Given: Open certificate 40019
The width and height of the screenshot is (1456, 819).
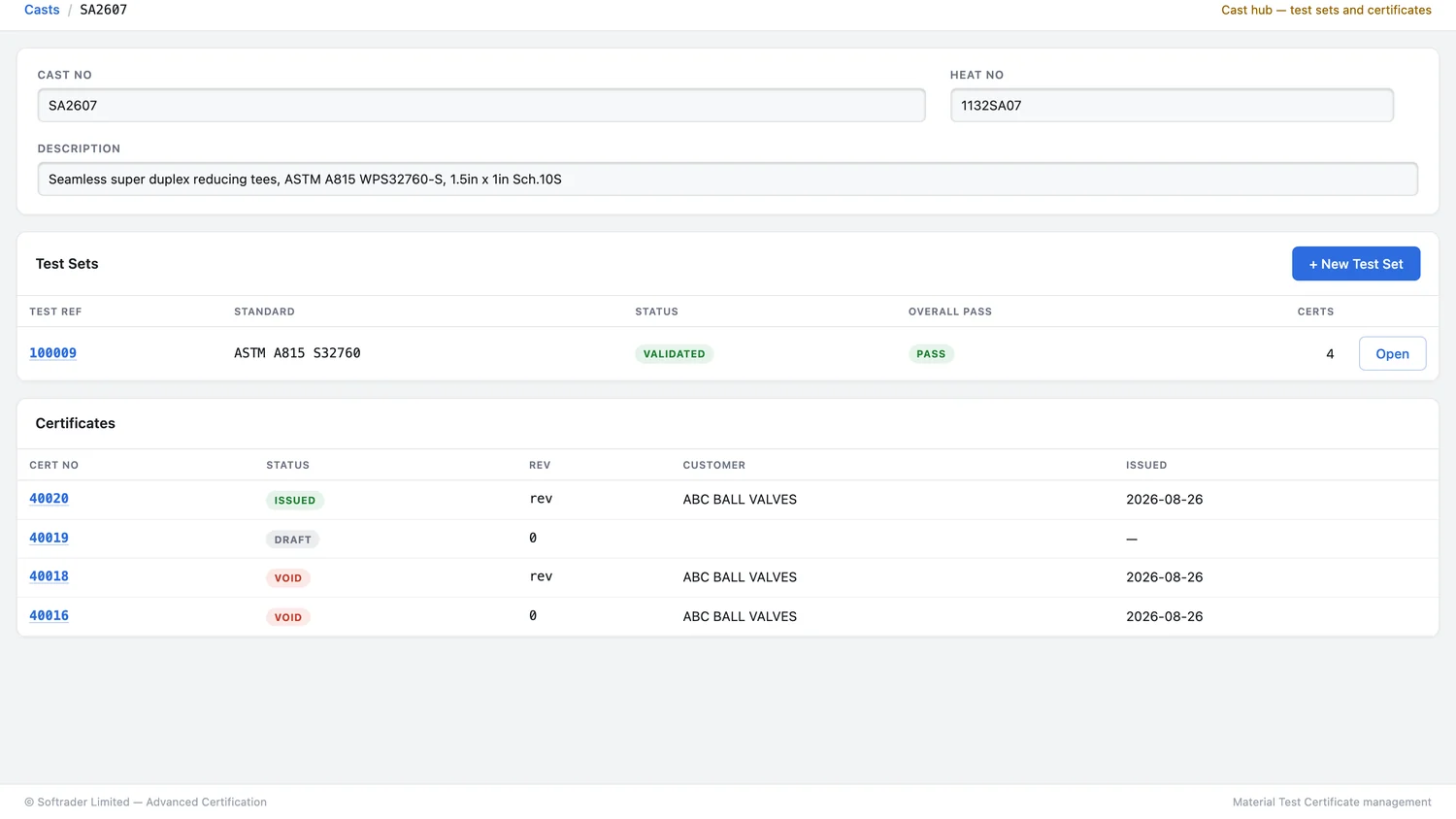Looking at the screenshot, I should [x=49, y=538].
